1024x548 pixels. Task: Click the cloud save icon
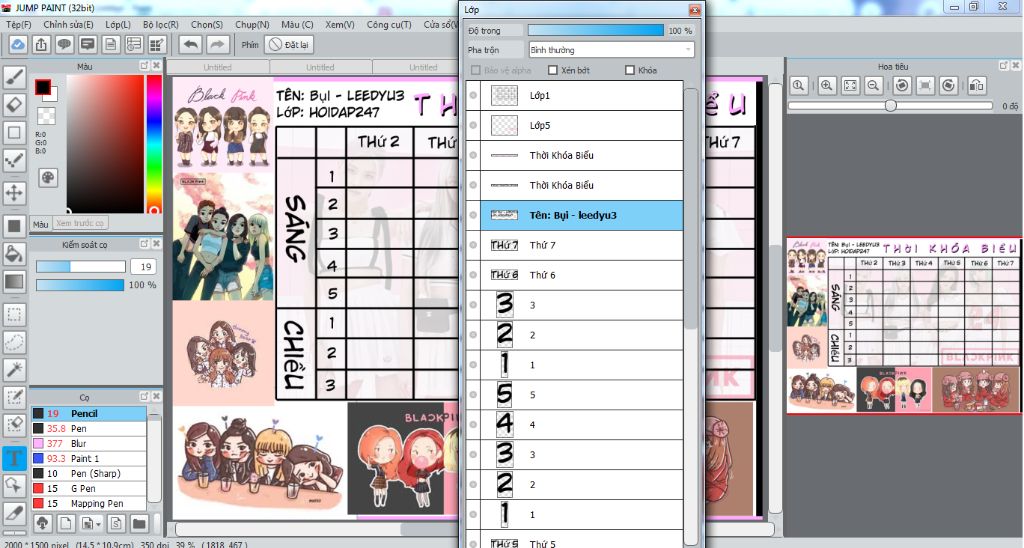[x=18, y=44]
